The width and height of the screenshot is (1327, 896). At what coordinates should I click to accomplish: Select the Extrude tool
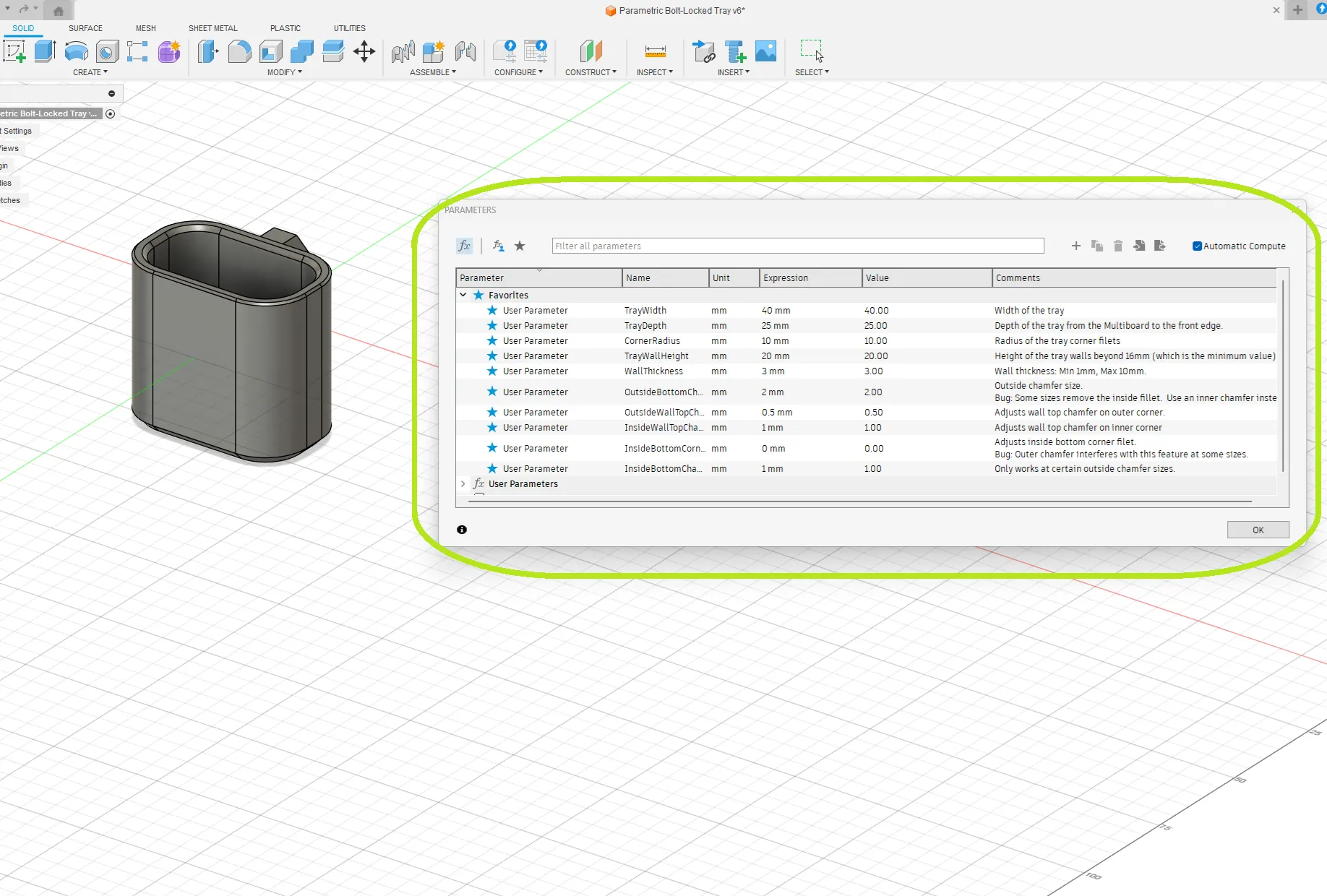click(x=45, y=51)
